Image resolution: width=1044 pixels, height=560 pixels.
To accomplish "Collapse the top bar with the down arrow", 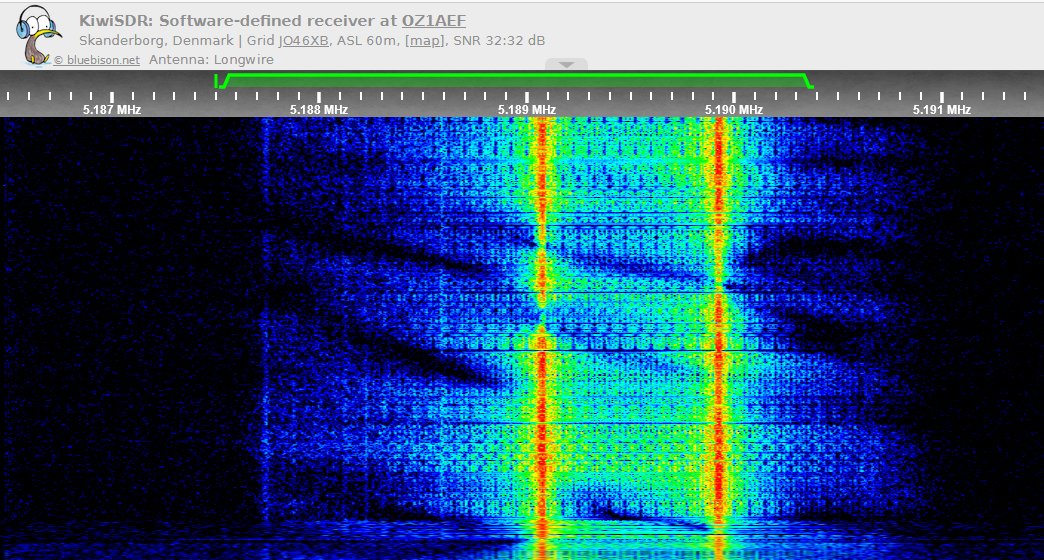I will pos(566,65).
